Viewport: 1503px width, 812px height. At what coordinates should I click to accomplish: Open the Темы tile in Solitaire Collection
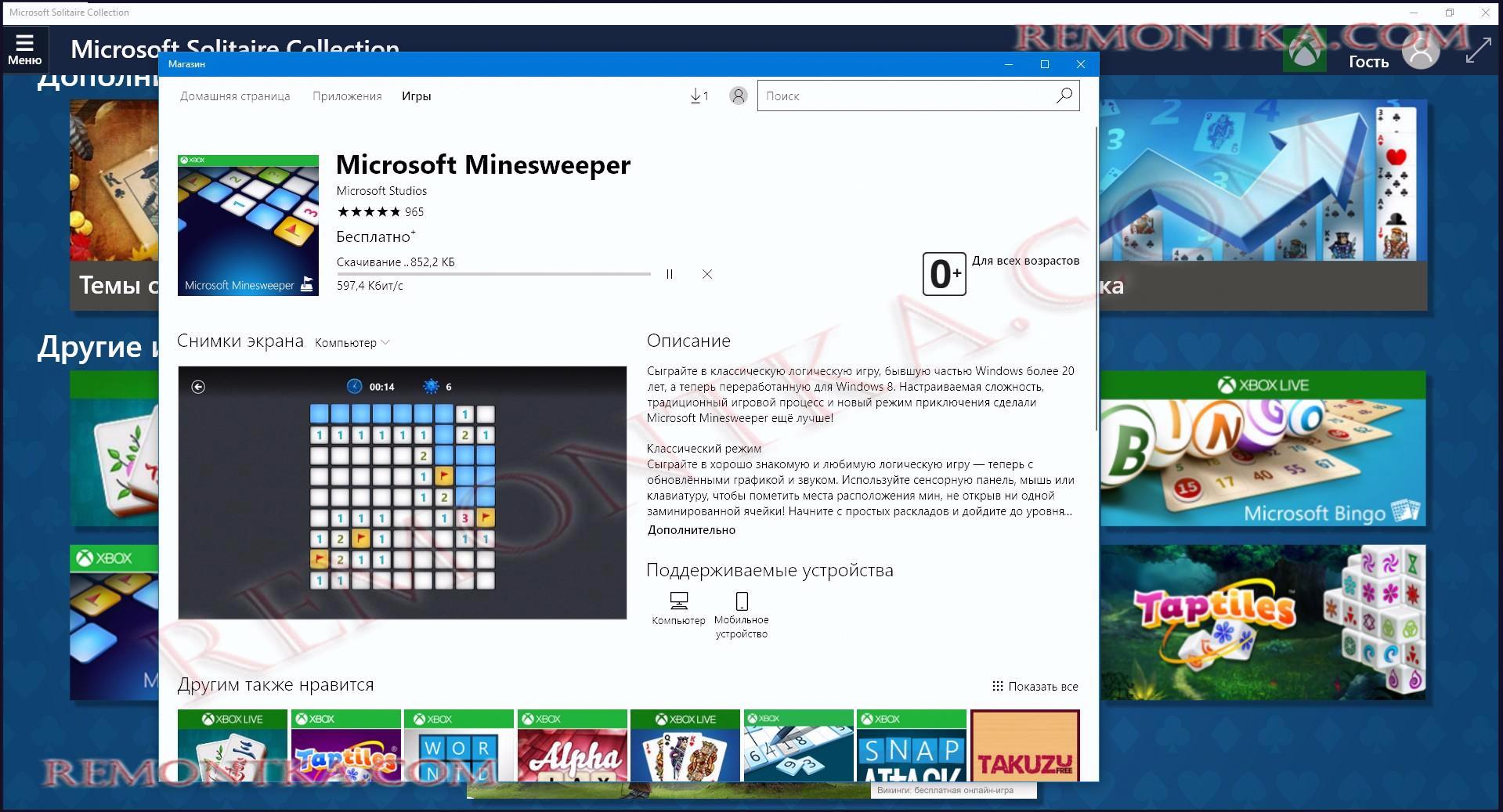[114, 205]
